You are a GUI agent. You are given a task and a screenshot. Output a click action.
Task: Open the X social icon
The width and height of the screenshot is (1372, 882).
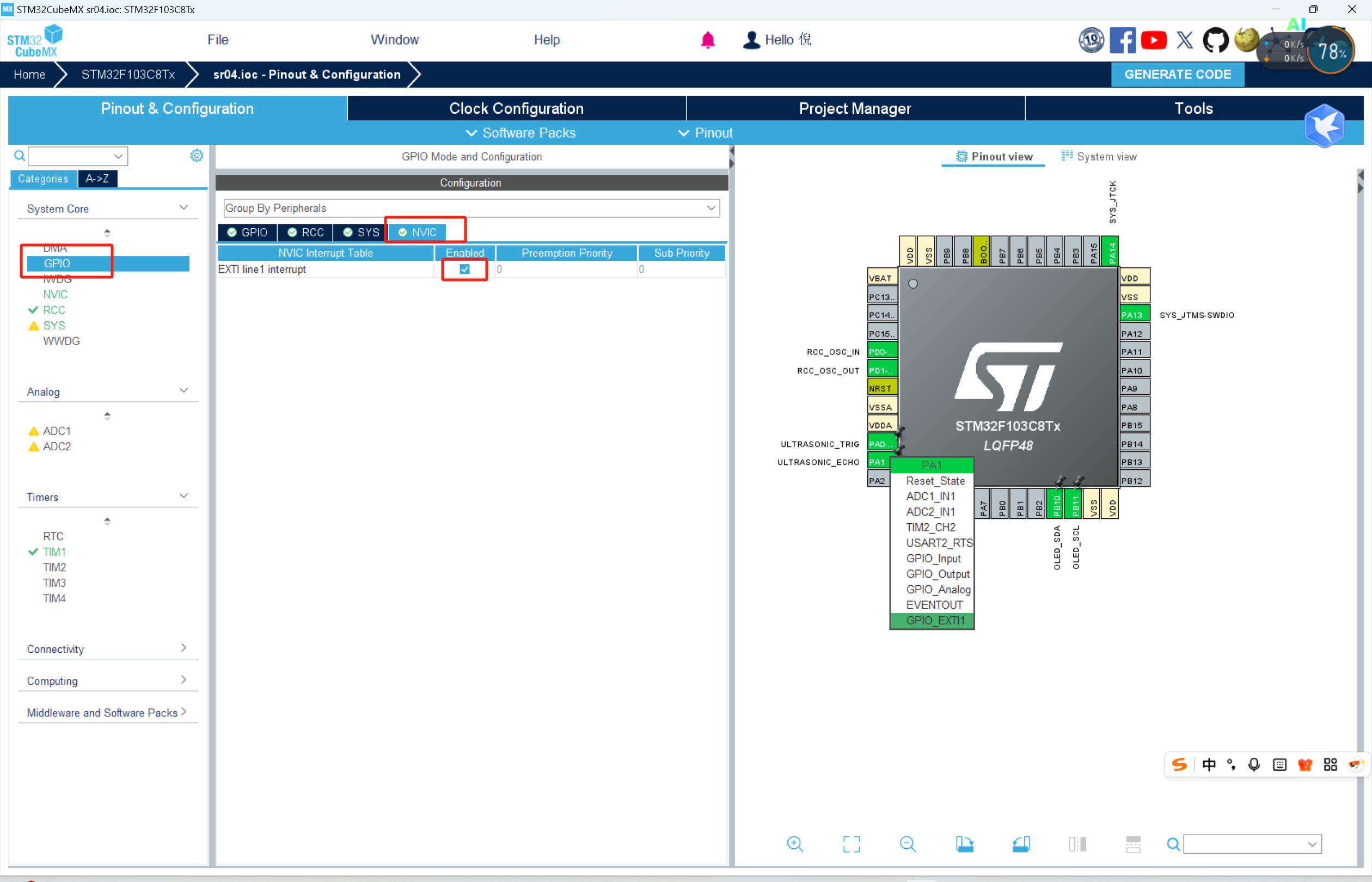coord(1185,40)
